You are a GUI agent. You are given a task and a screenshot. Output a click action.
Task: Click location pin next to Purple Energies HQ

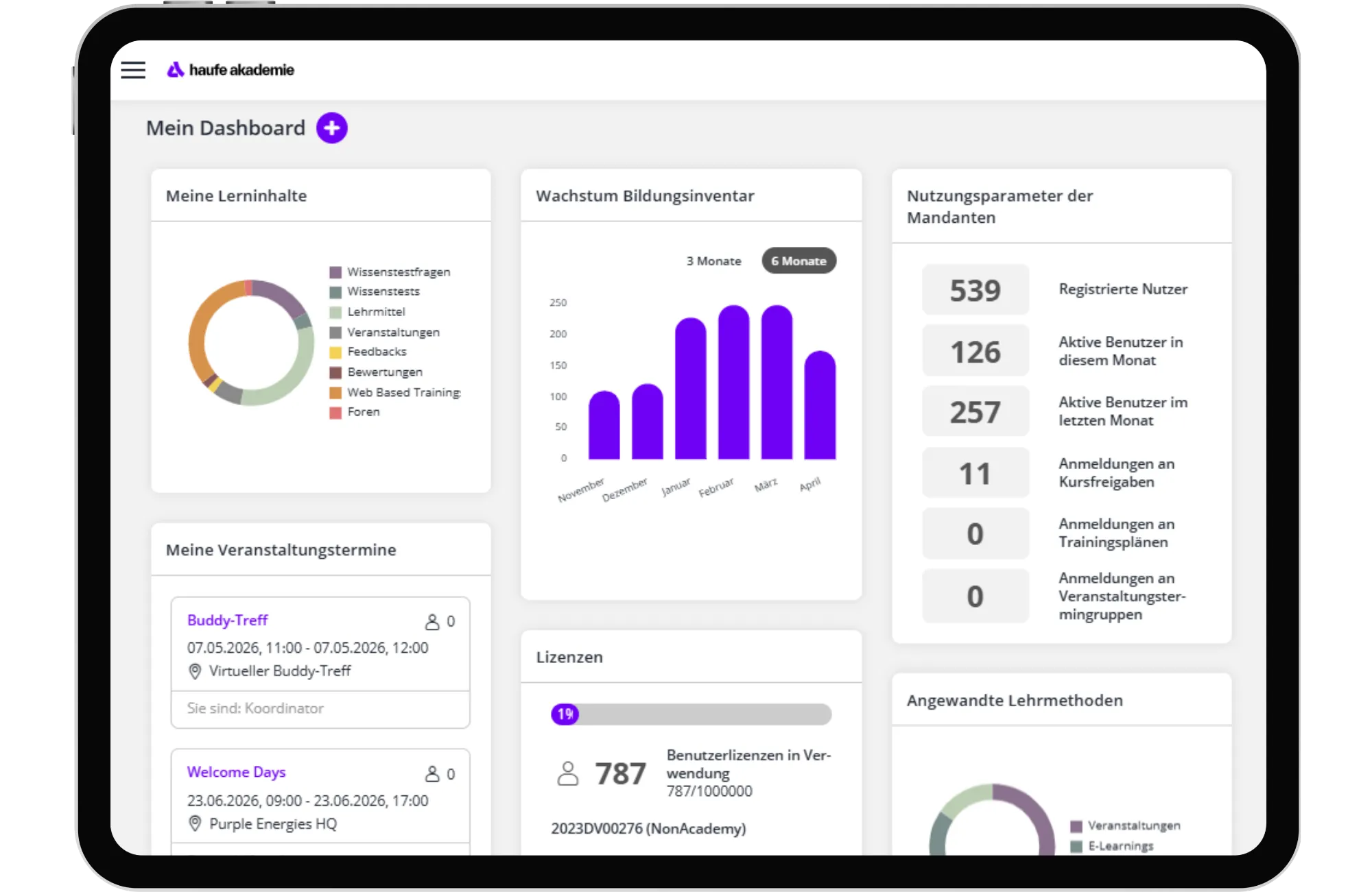pos(195,823)
